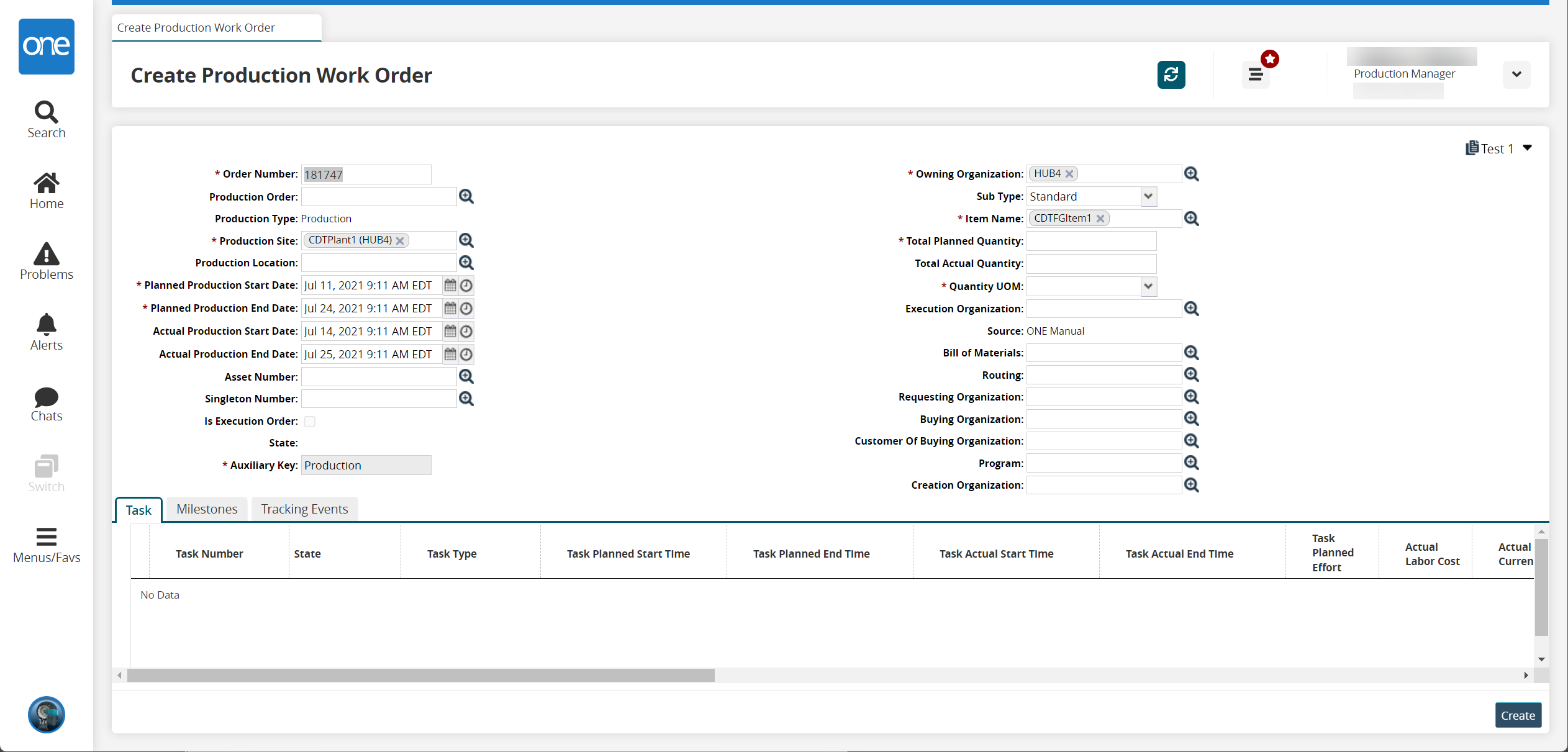This screenshot has width=1568, height=752.
Task: Switch to the Milestones tab
Action: click(x=207, y=509)
